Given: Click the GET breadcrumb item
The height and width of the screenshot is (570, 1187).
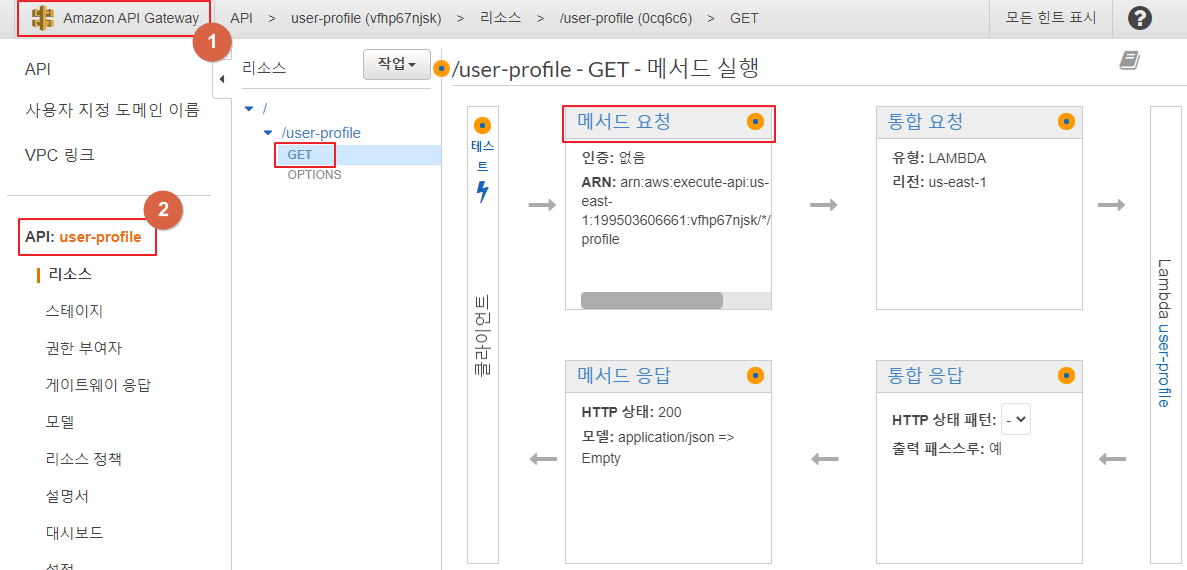Looking at the screenshot, I should point(744,18).
